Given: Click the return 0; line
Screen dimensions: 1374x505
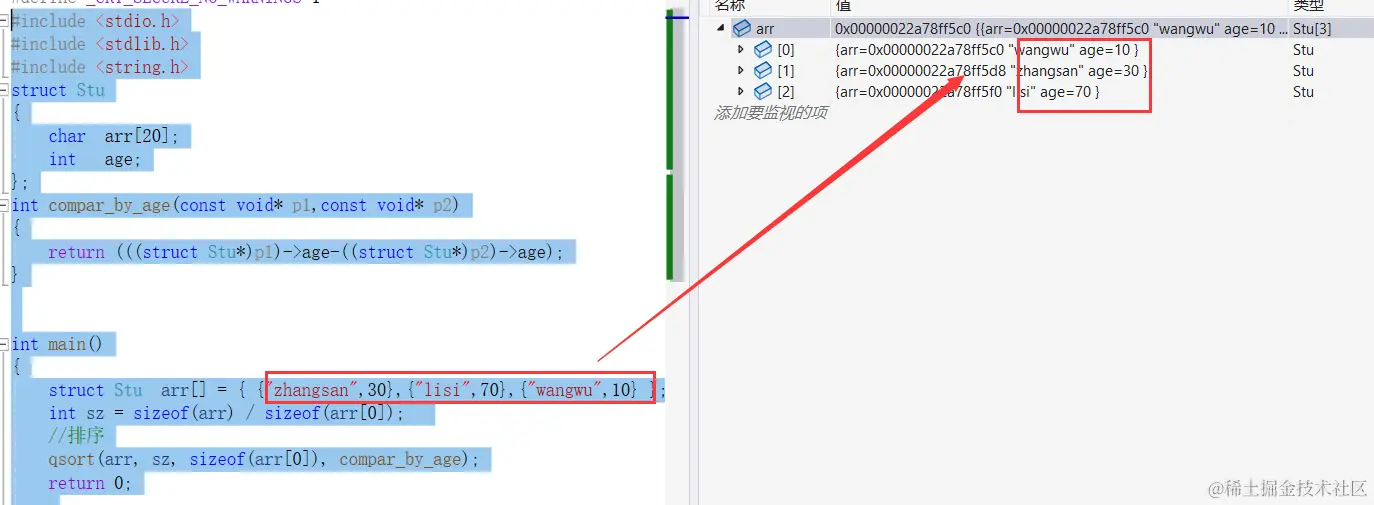Looking at the screenshot, I should point(90,483).
